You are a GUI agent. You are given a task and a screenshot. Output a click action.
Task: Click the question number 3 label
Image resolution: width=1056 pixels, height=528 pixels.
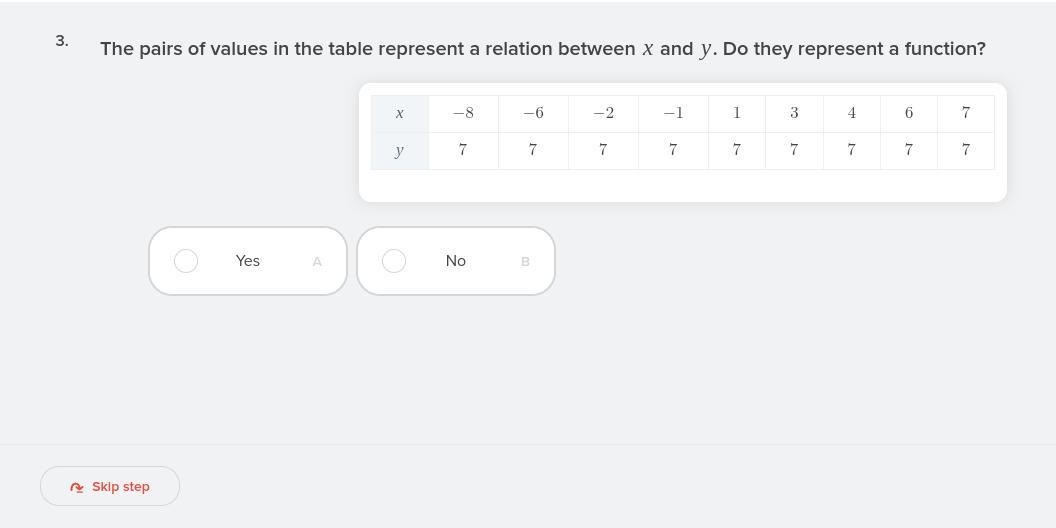click(62, 41)
